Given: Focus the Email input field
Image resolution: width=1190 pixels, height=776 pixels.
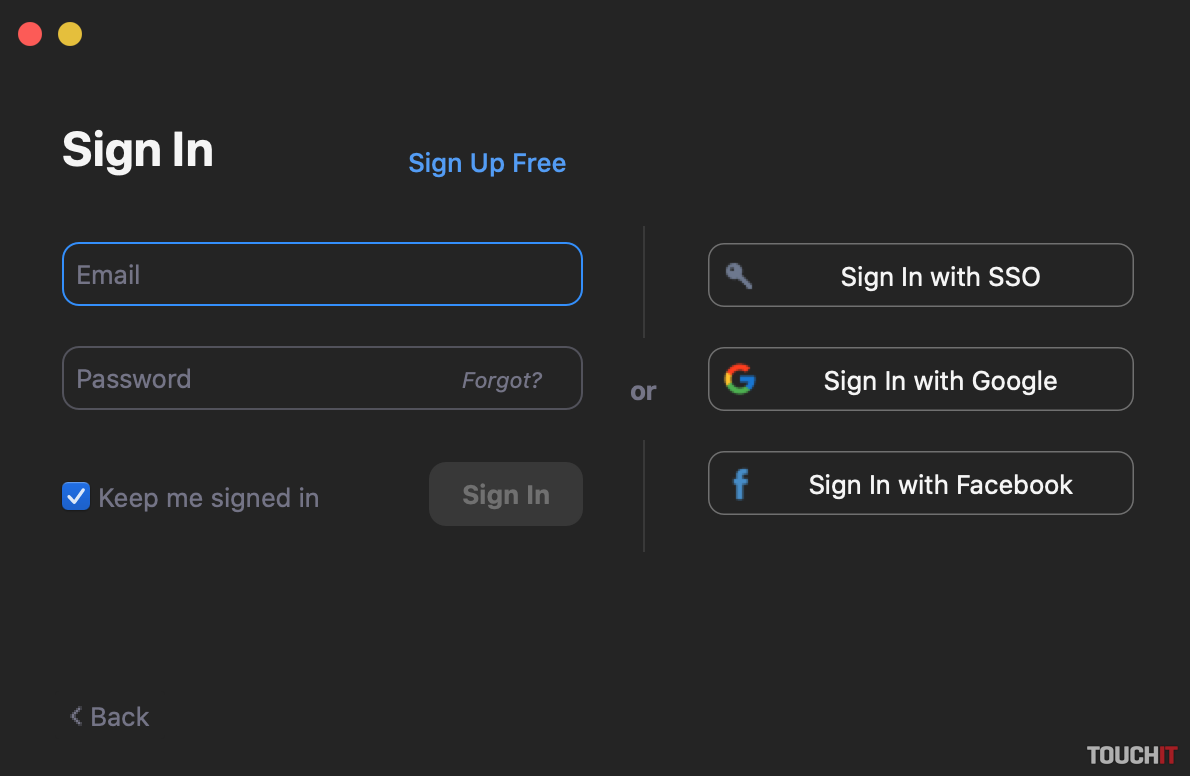Looking at the screenshot, I should [x=322, y=274].
